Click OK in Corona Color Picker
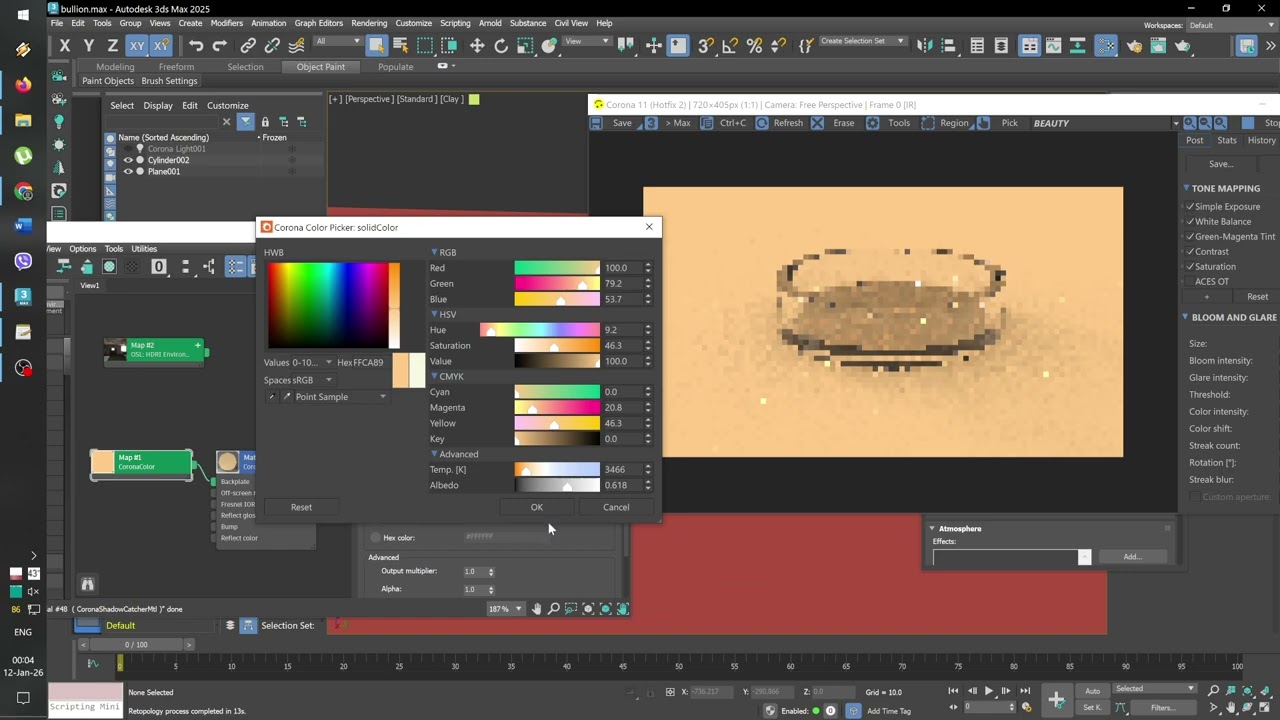Viewport: 1280px width, 720px height. (x=537, y=507)
